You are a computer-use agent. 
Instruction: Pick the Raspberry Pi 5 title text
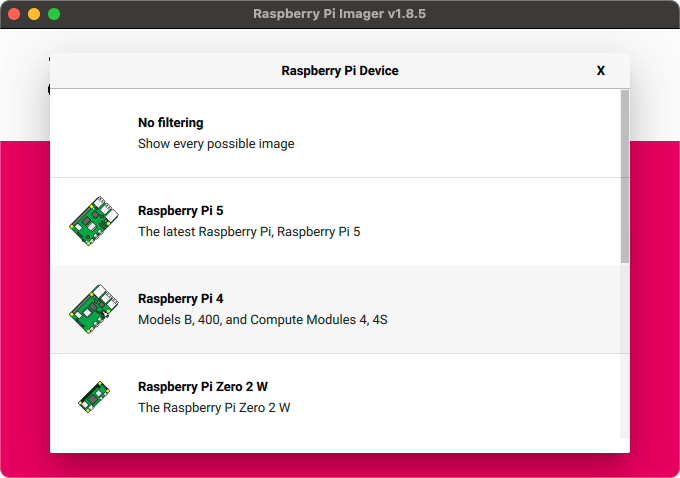coord(181,211)
